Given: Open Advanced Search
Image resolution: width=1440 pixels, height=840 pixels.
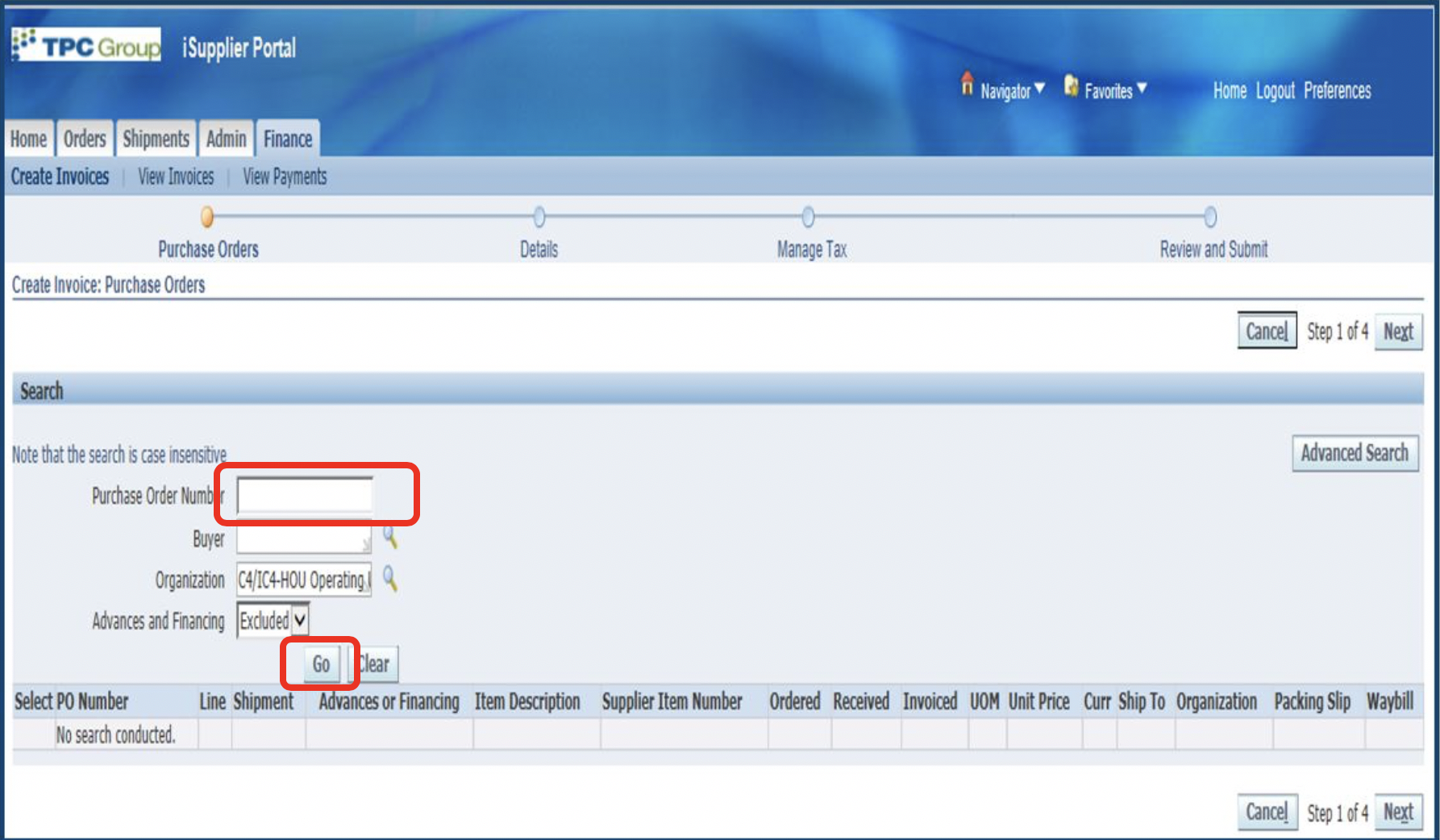Looking at the screenshot, I should (1355, 453).
